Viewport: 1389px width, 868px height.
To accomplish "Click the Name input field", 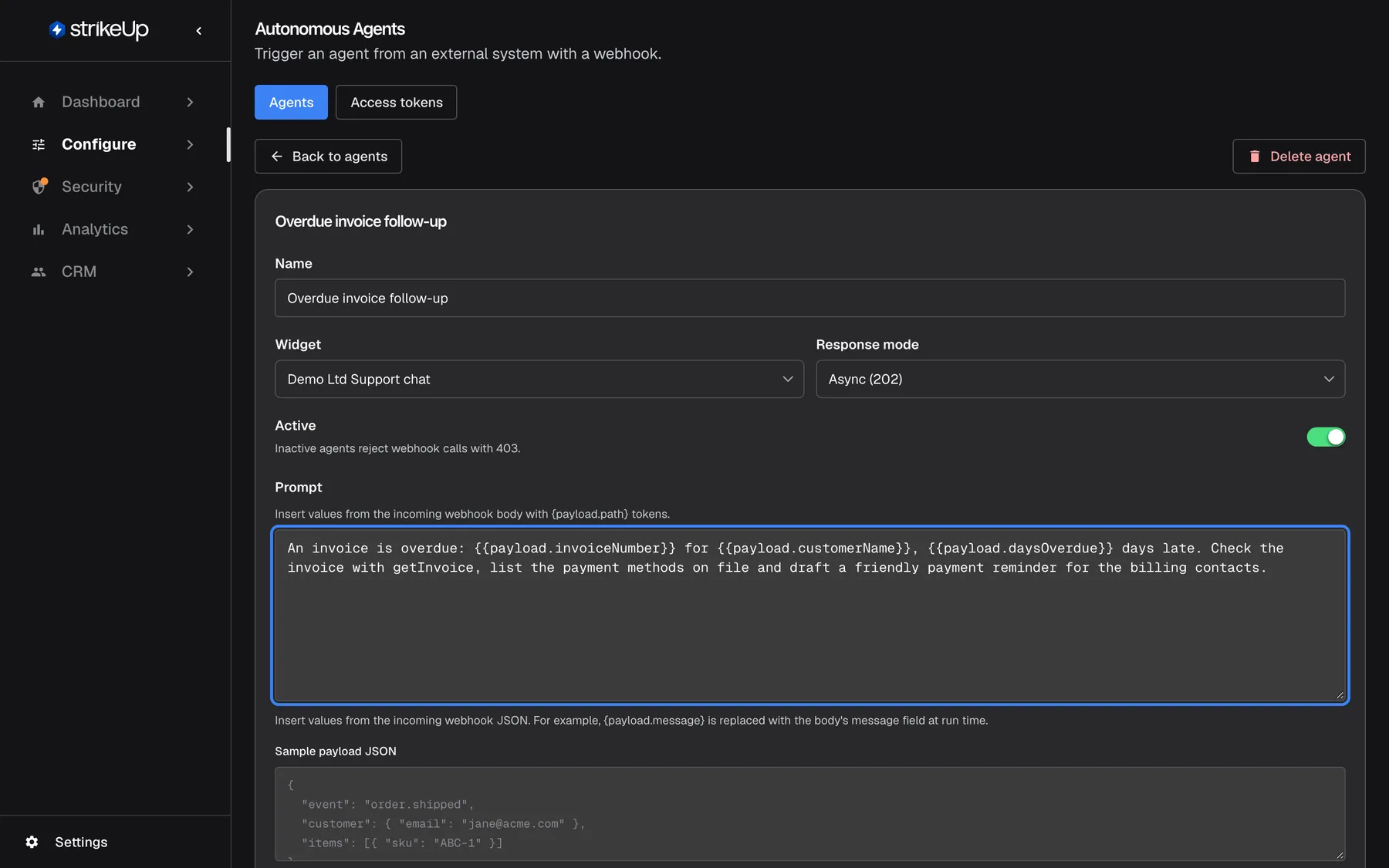I will [x=810, y=298].
